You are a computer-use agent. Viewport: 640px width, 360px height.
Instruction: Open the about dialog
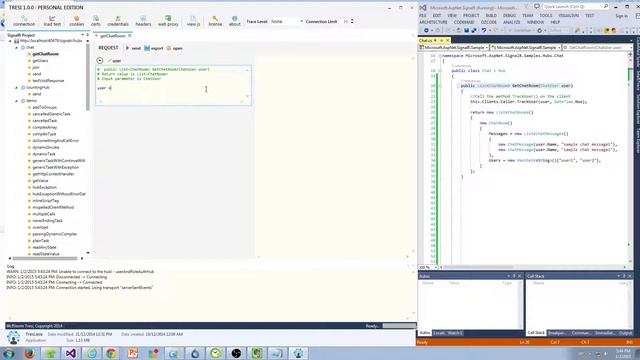[234, 21]
